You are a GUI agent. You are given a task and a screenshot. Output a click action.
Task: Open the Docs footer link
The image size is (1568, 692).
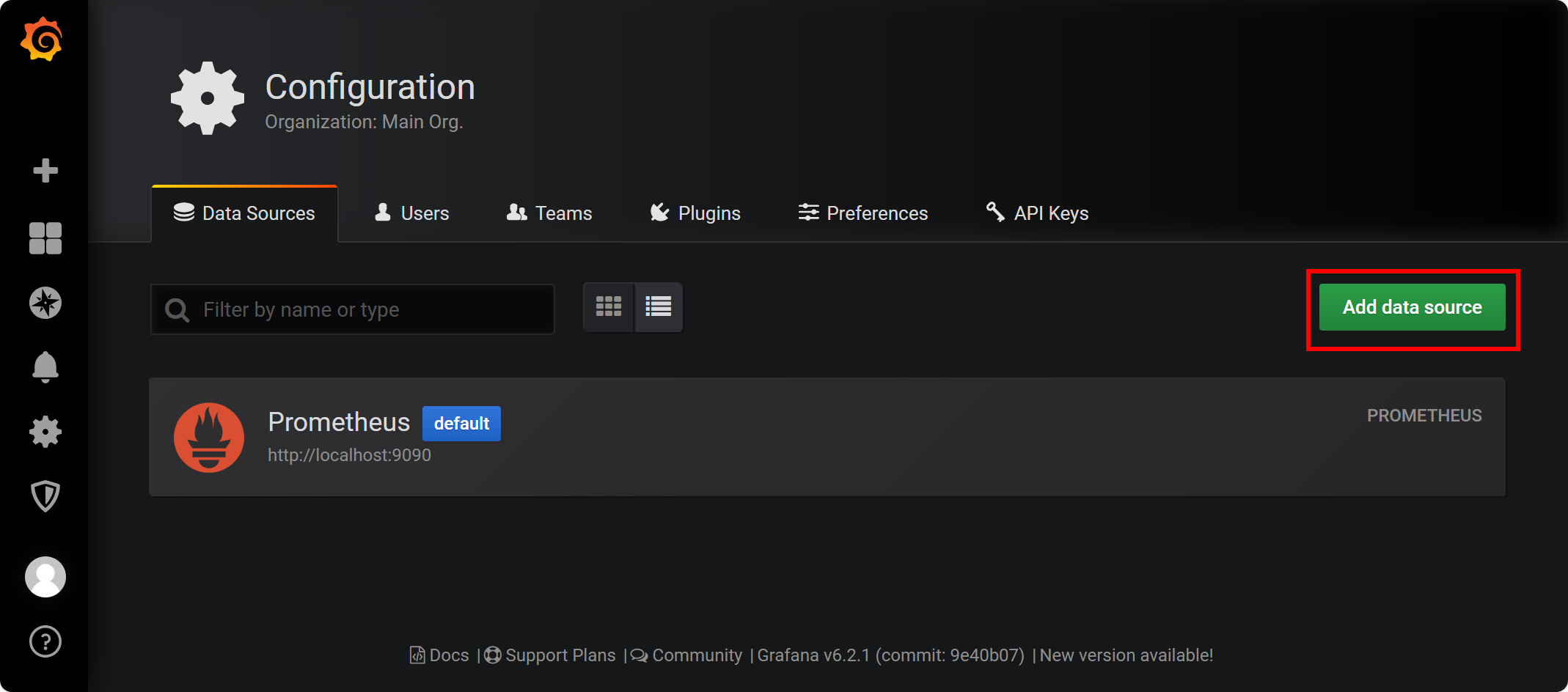pos(439,655)
